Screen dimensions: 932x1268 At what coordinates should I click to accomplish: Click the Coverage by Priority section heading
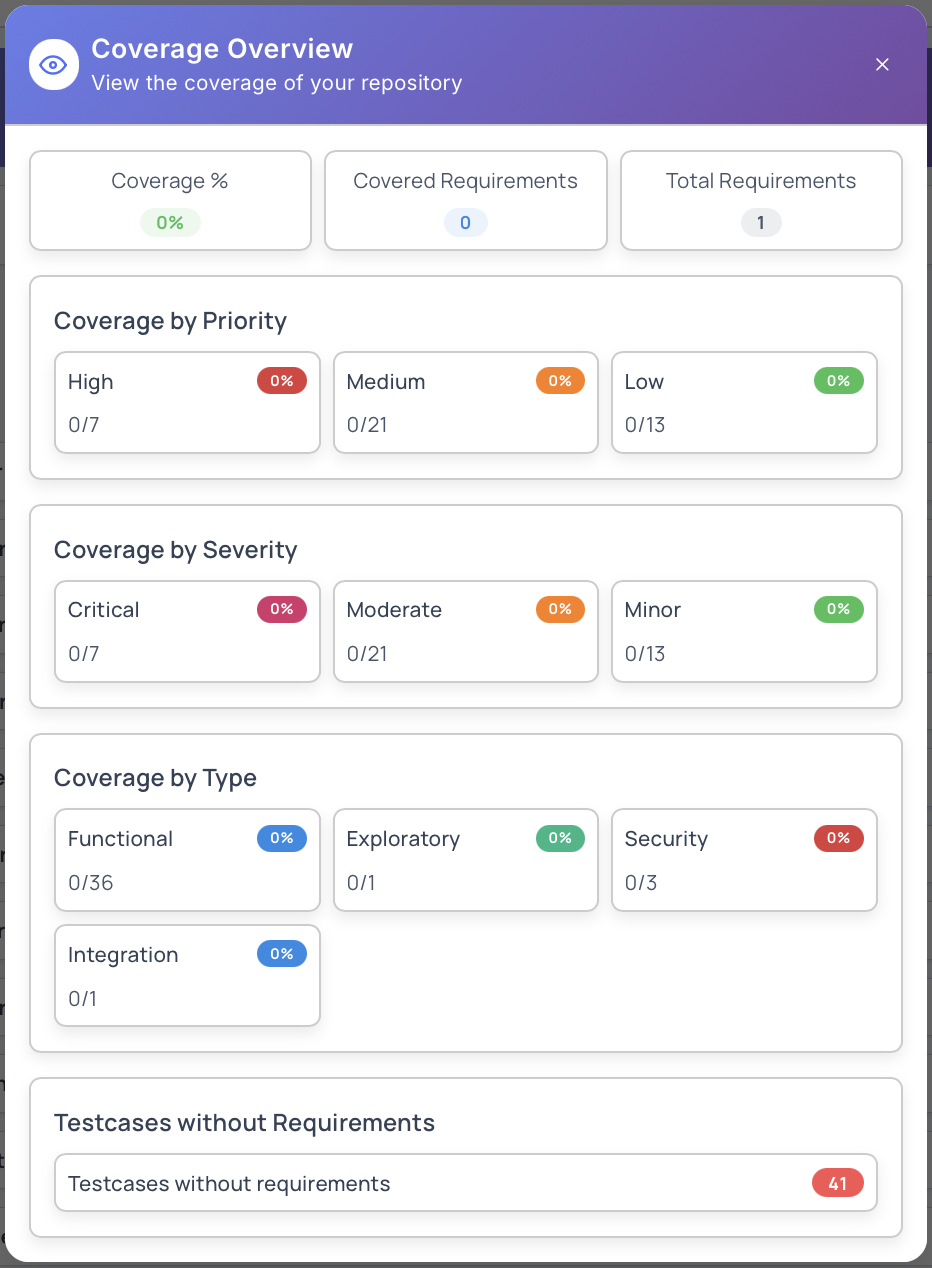(x=170, y=321)
